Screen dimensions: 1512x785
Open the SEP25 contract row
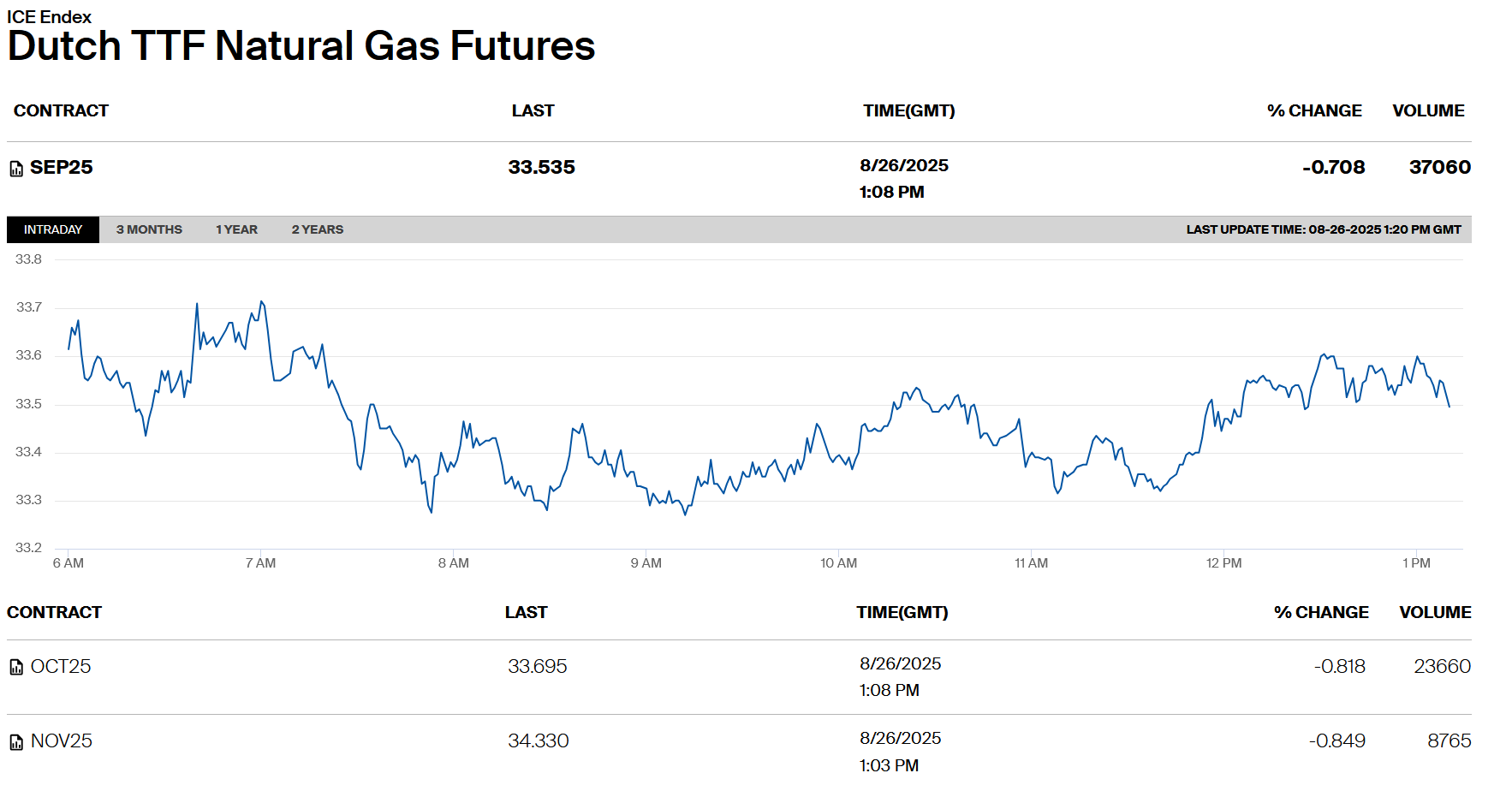[x=61, y=168]
